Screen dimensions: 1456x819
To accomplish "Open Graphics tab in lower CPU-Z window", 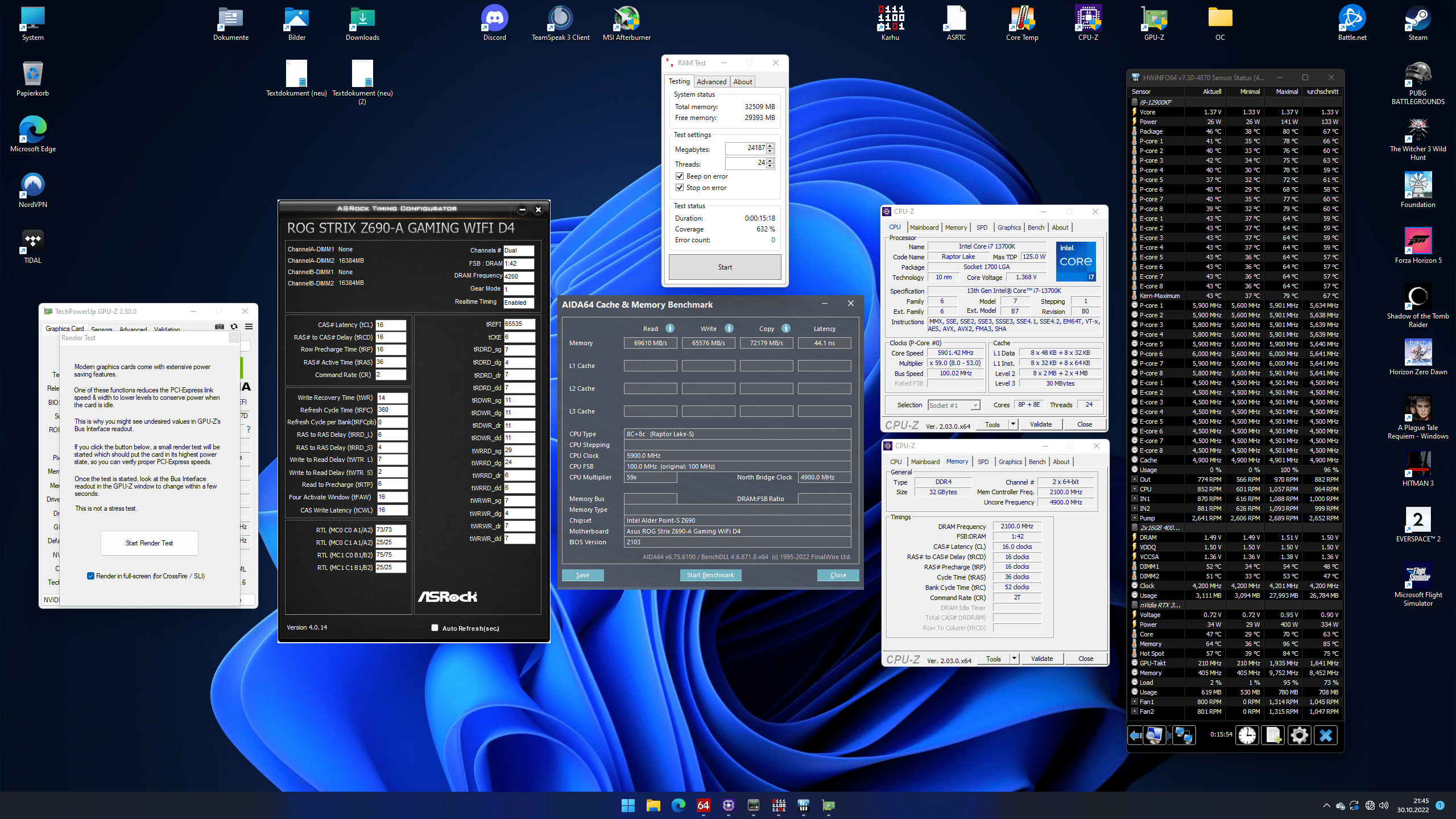I will click(1010, 462).
